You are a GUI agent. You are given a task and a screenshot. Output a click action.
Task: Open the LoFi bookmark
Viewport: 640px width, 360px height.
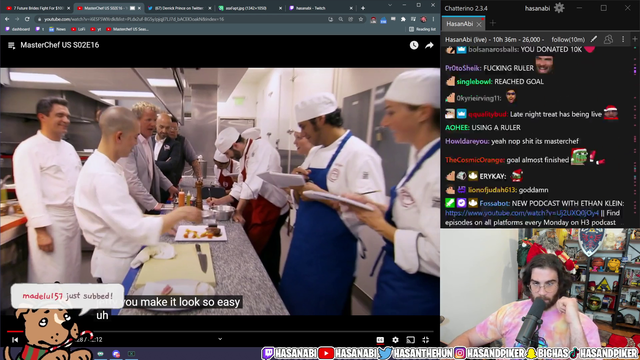pyautogui.click(x=78, y=29)
